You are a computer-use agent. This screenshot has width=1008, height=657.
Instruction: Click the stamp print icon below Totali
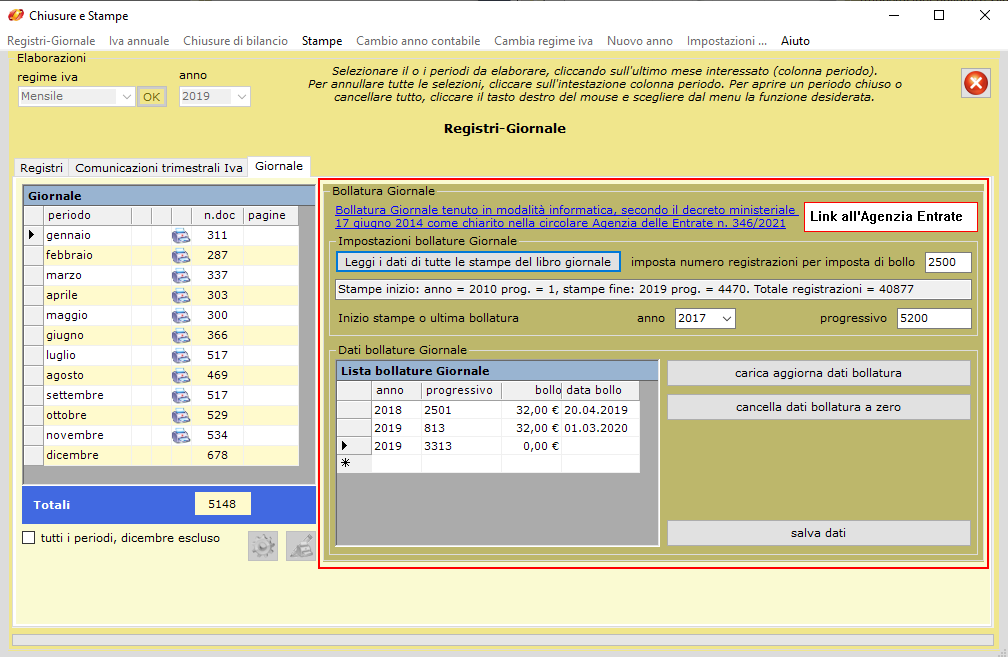click(x=300, y=545)
